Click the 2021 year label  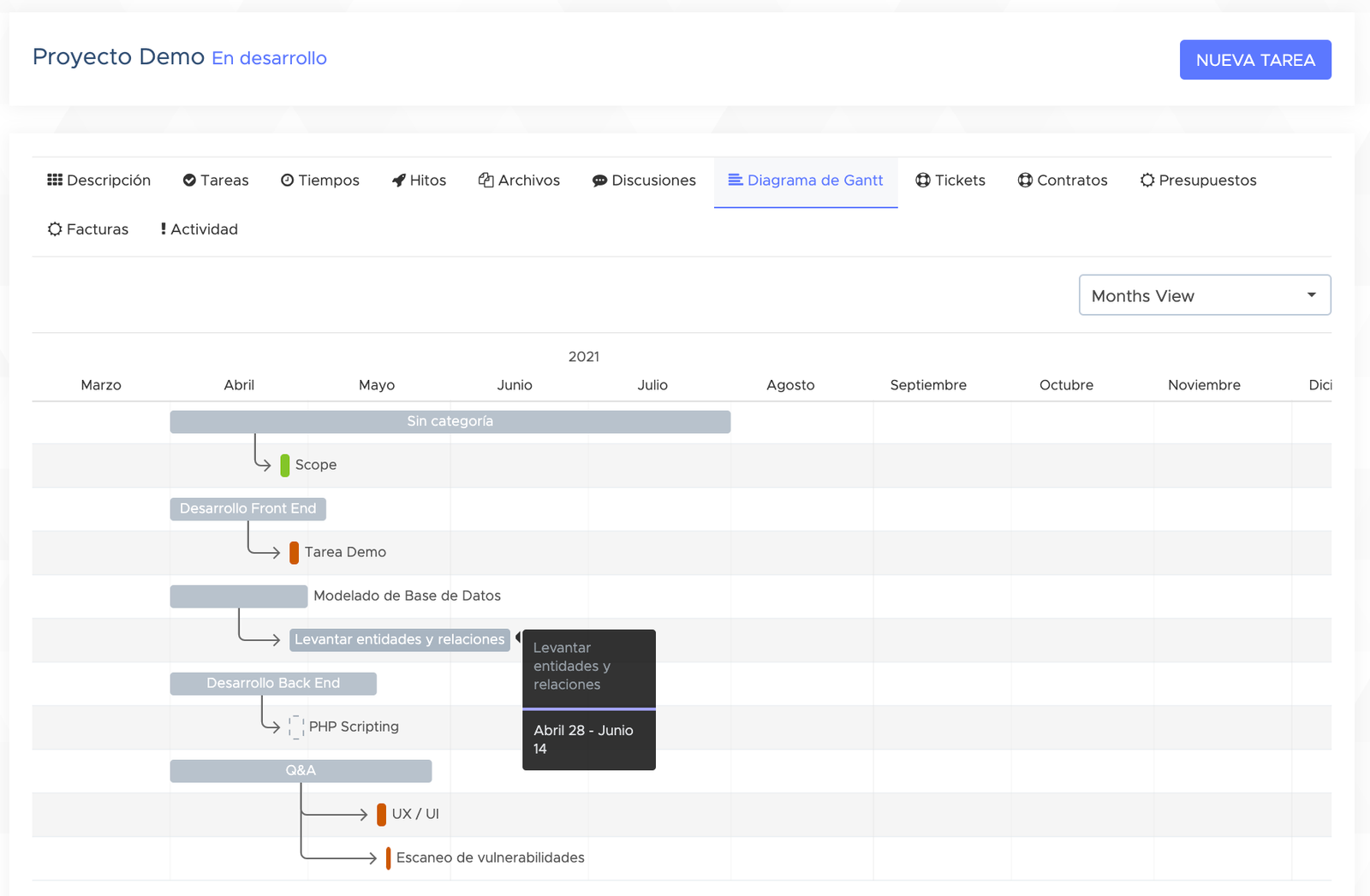coord(584,357)
